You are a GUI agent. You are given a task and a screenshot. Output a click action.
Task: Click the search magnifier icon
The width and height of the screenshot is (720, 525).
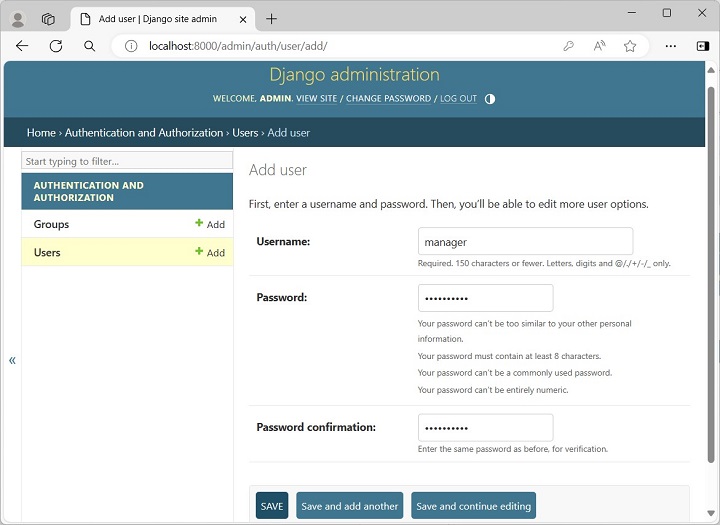[89, 46]
